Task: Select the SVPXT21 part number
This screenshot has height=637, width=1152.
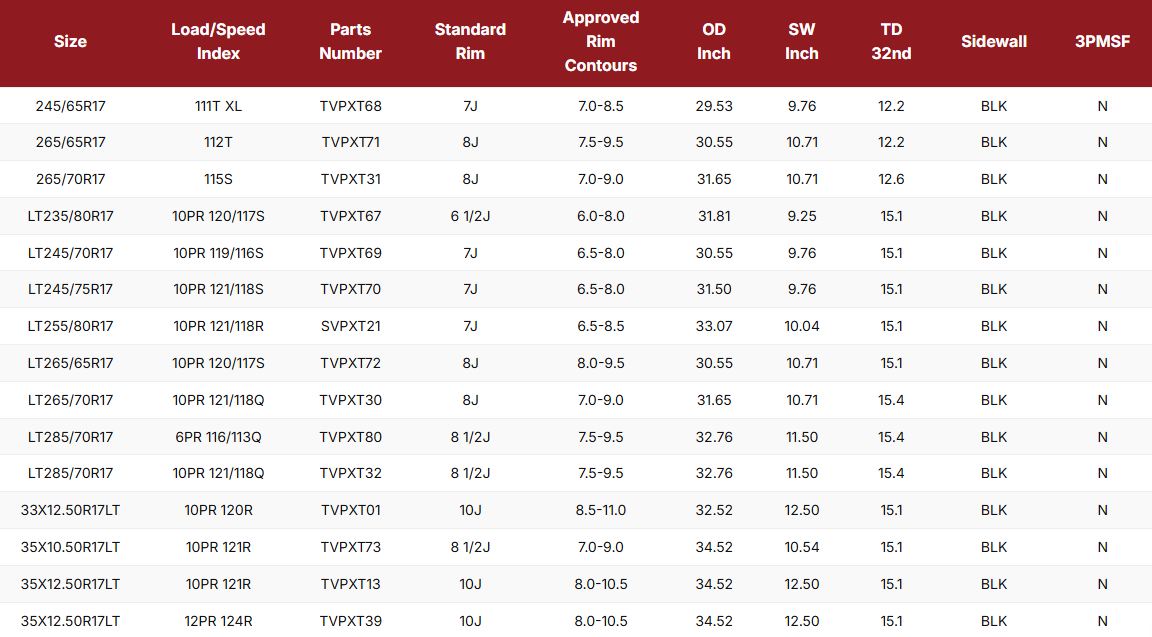Action: [351, 326]
